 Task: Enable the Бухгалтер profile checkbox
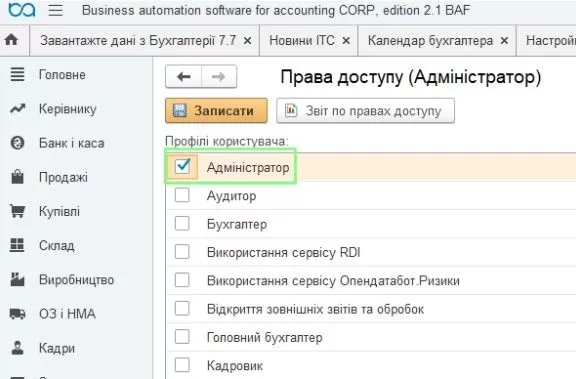click(x=182, y=223)
